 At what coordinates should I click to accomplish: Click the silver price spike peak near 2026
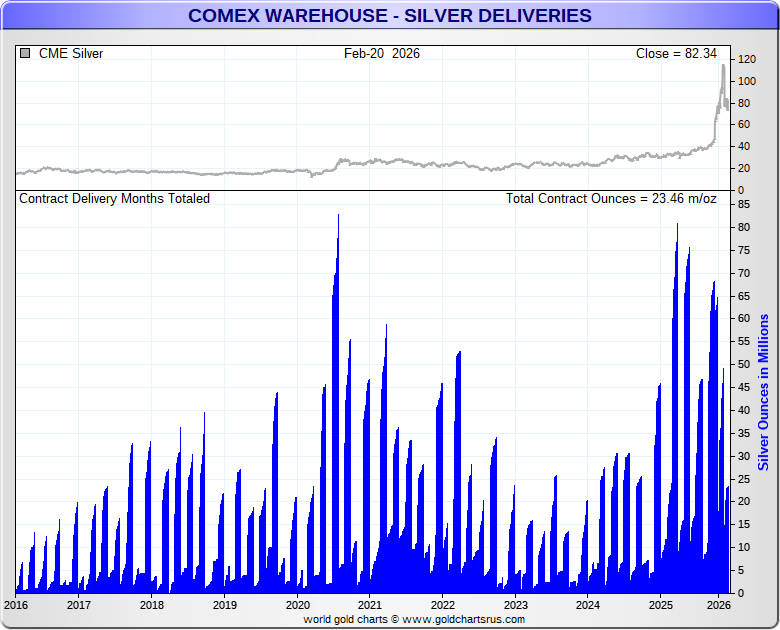point(723,67)
